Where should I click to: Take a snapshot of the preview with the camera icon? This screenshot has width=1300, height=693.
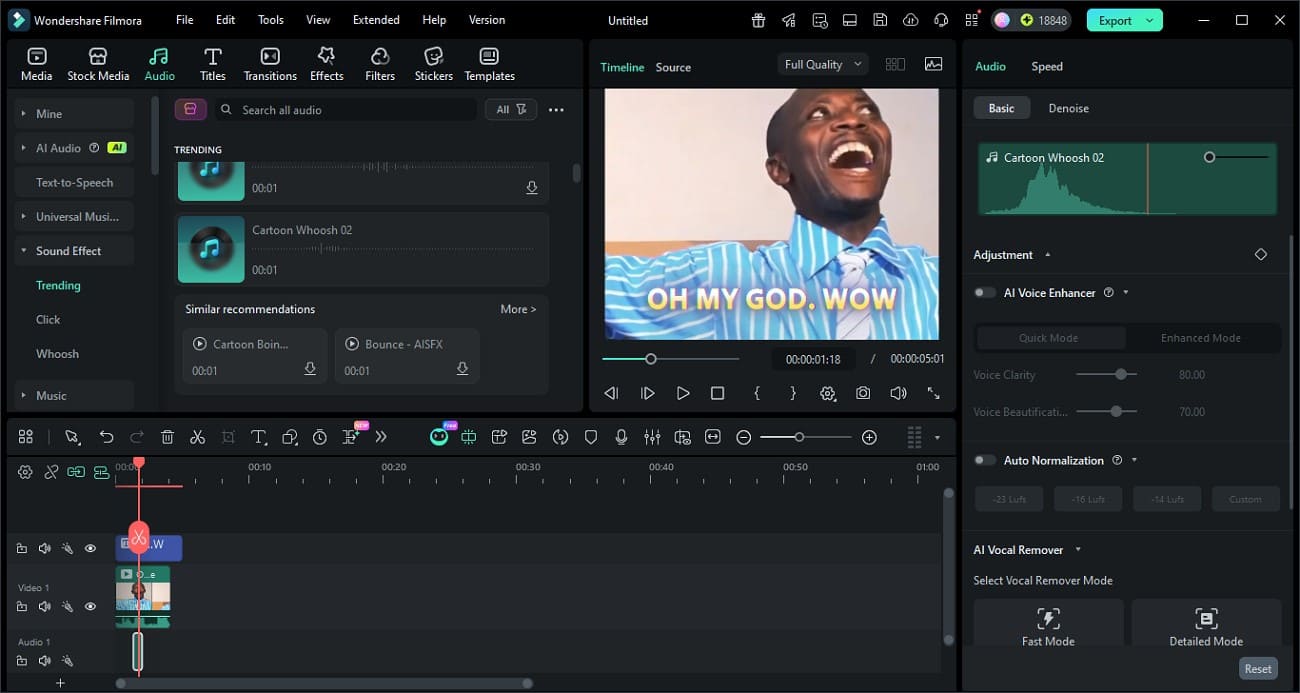pyautogui.click(x=863, y=393)
